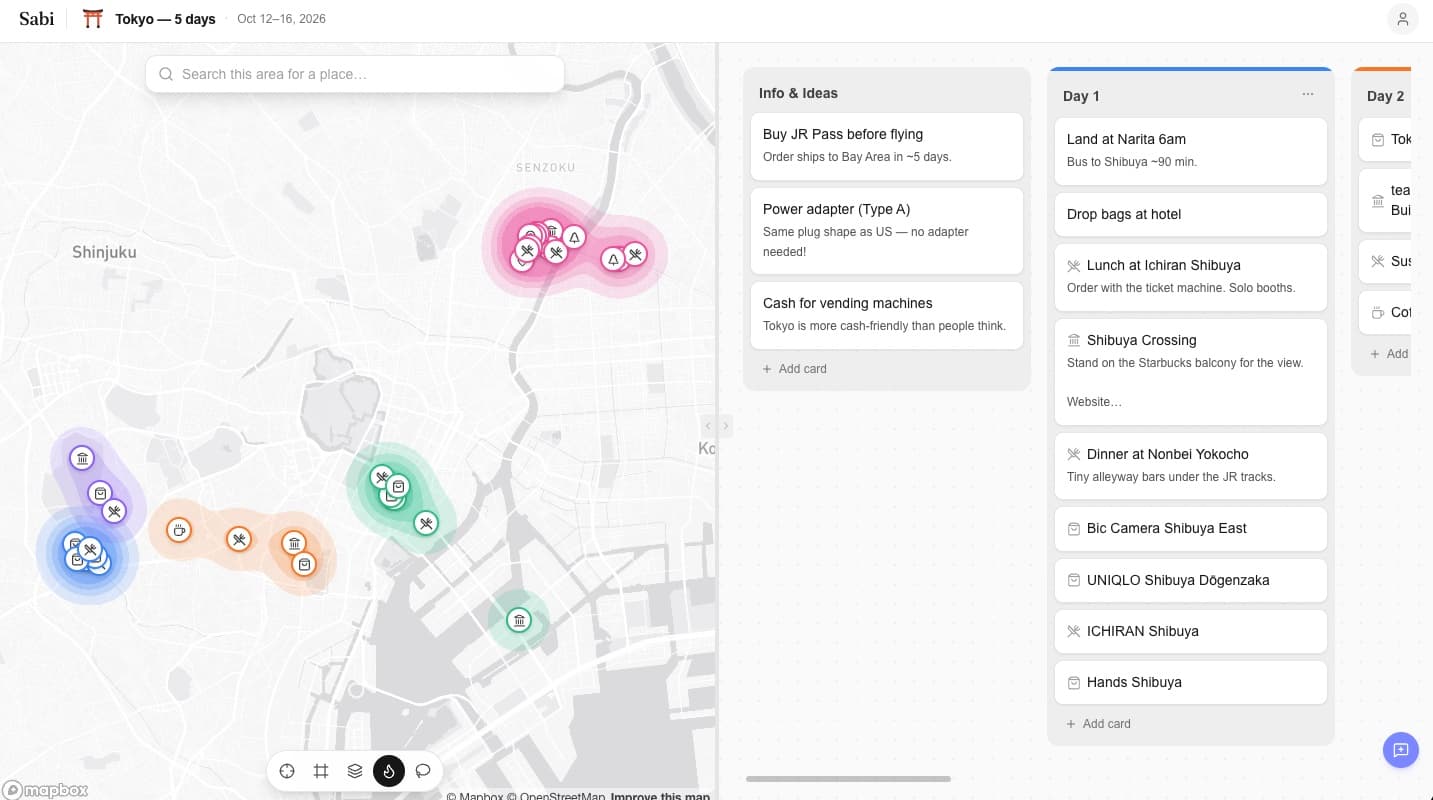
Task: Click the green museum pin on map
Action: 518,620
